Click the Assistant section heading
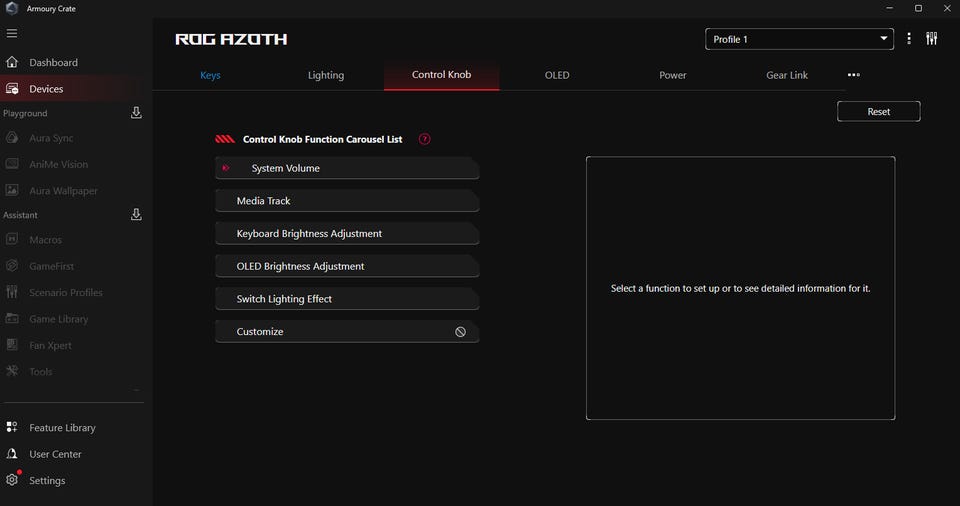The width and height of the screenshot is (960, 506). click(20, 215)
